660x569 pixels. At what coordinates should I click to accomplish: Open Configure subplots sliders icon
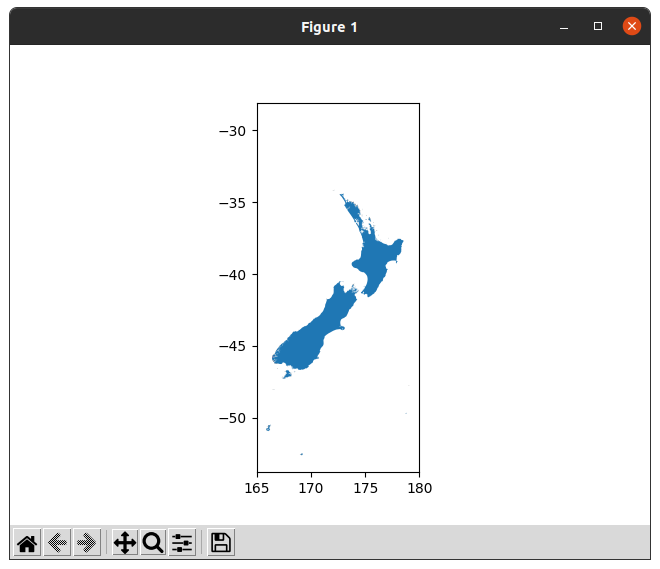click(182, 542)
